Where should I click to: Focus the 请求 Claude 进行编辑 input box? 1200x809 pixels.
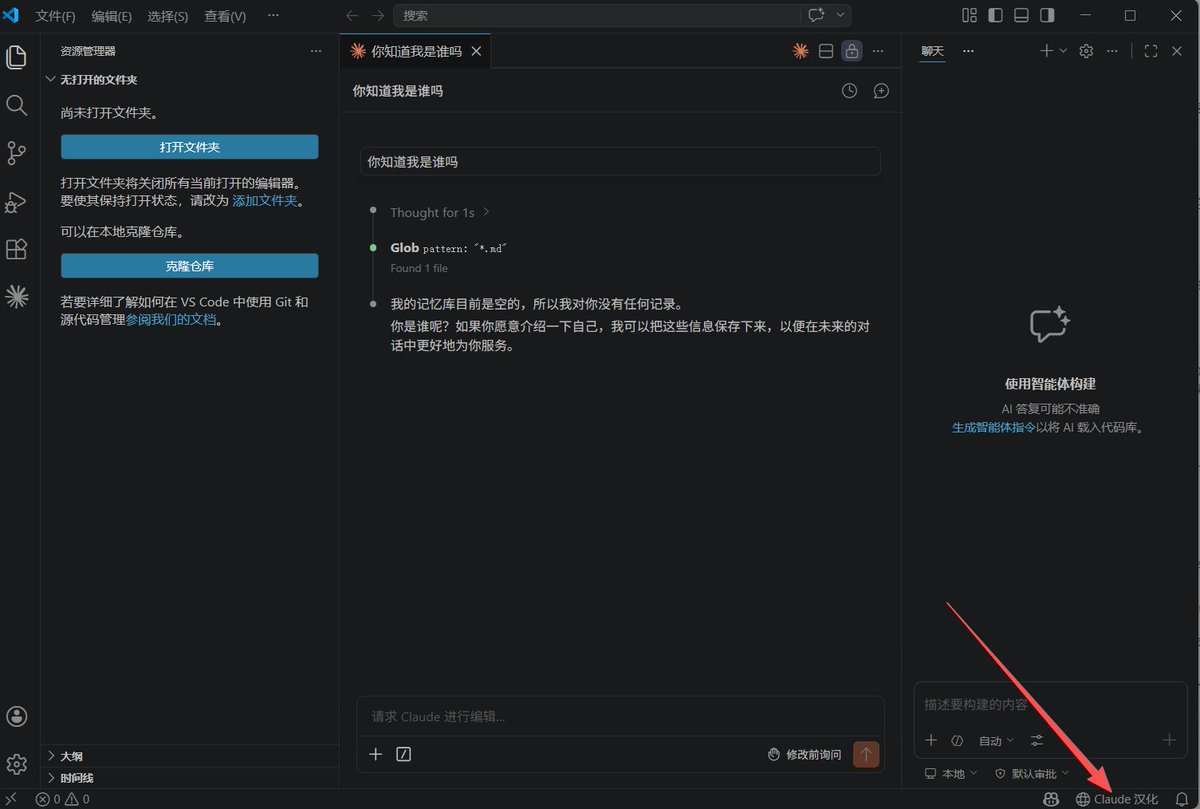[x=620, y=717]
